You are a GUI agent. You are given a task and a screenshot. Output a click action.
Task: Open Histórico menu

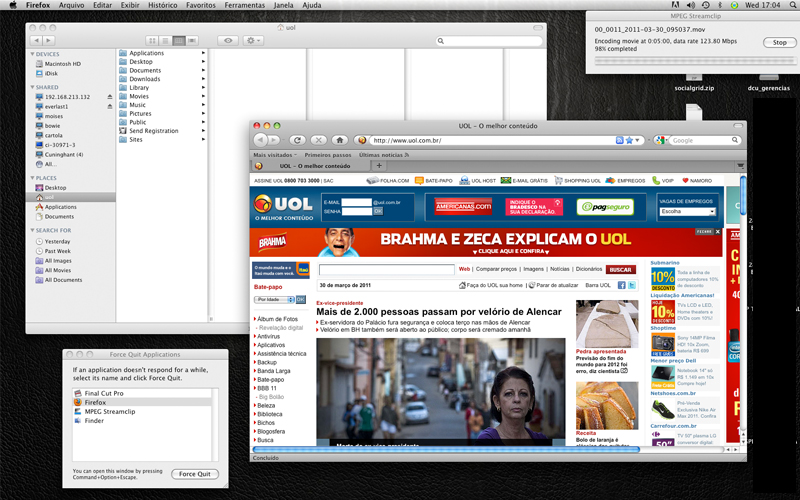(x=163, y=5)
